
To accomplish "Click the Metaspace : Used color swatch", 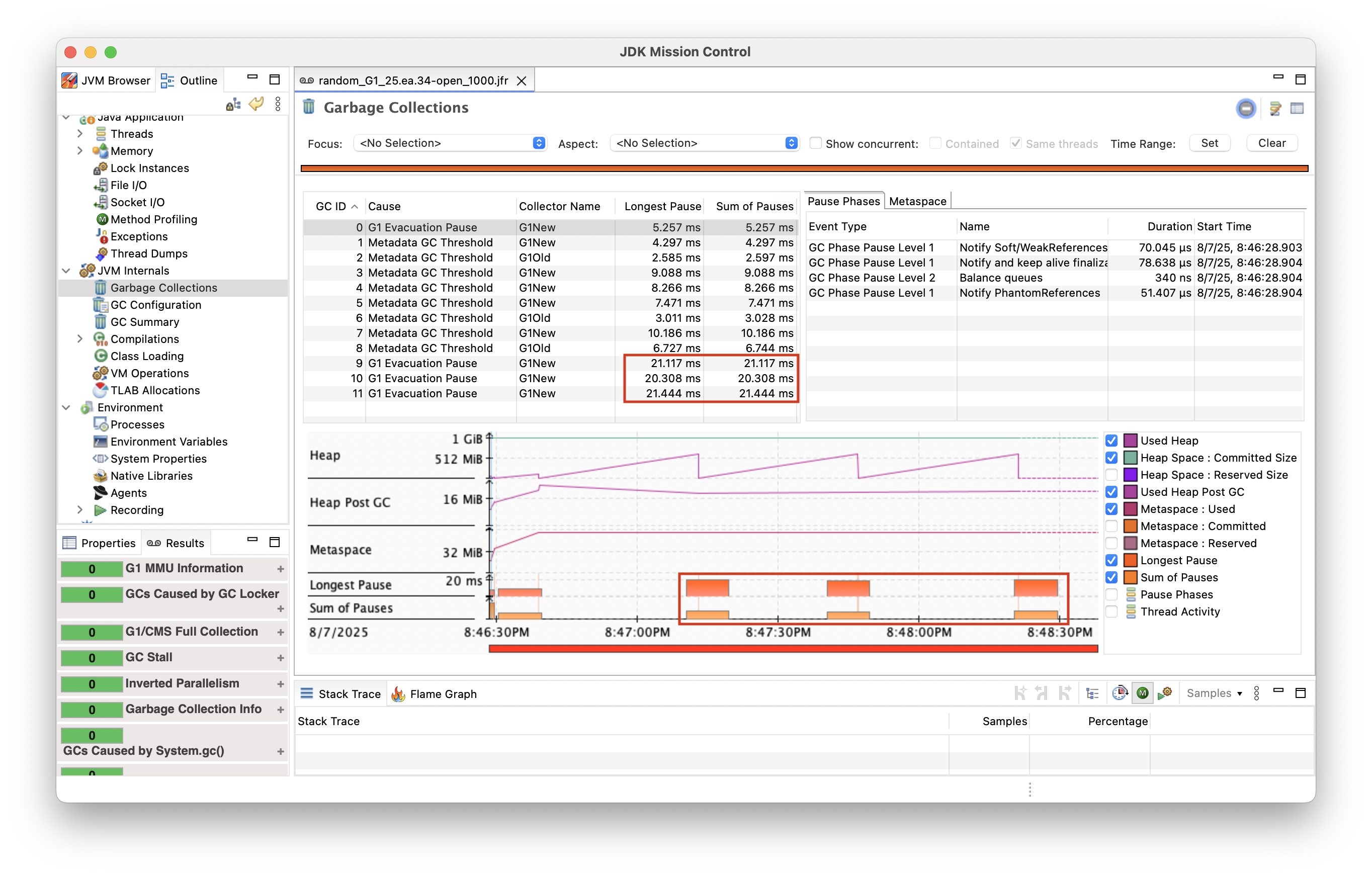I will 1131,509.
